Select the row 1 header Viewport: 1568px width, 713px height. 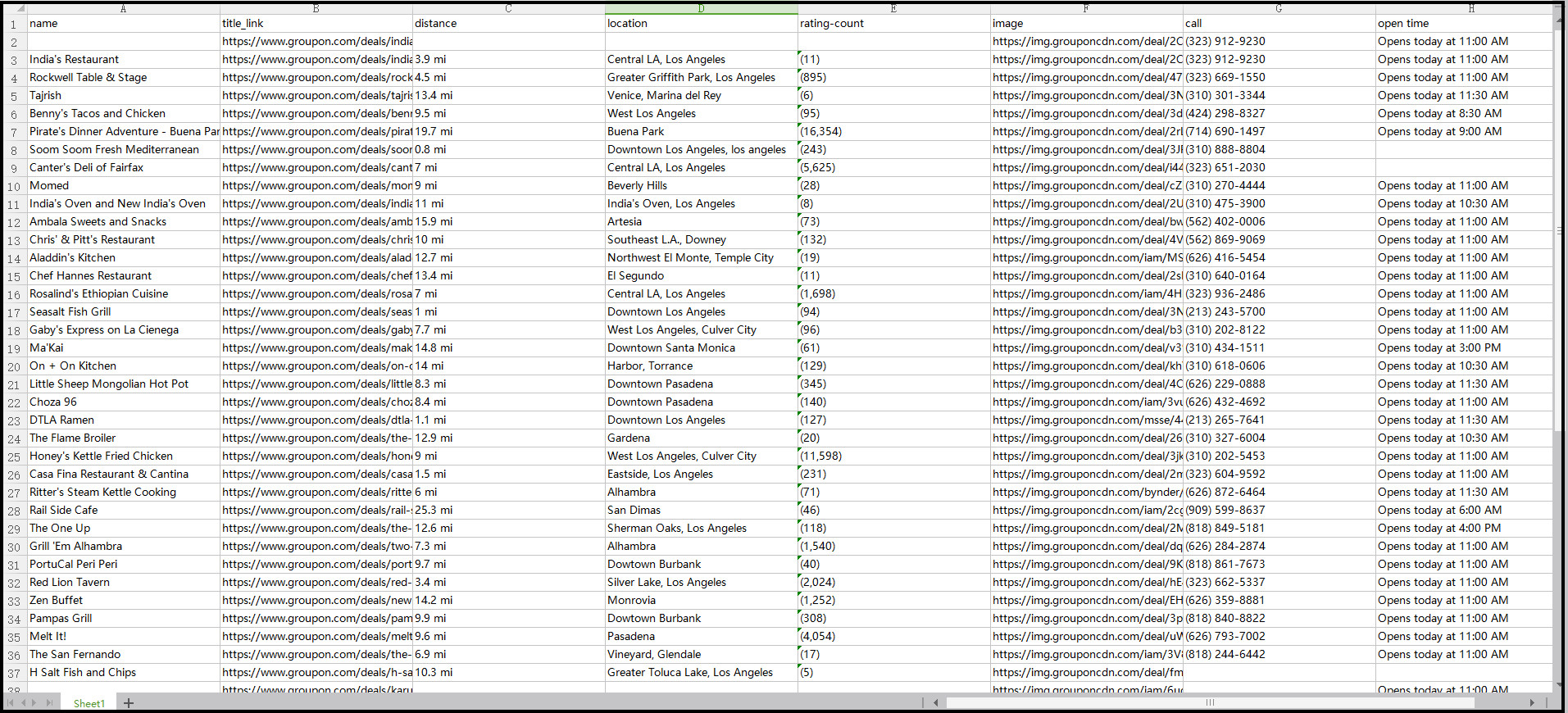[x=14, y=24]
